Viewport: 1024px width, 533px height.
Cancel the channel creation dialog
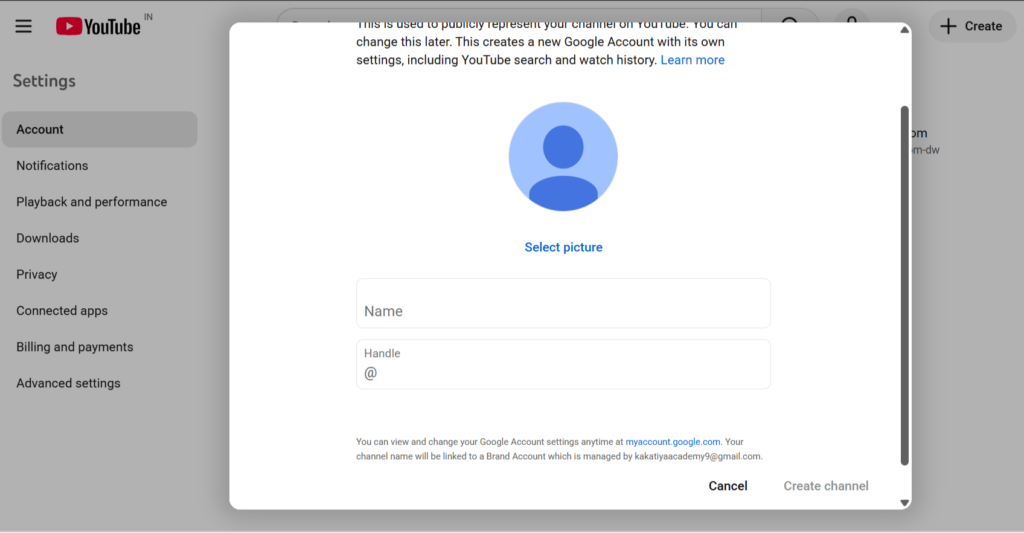coord(727,486)
